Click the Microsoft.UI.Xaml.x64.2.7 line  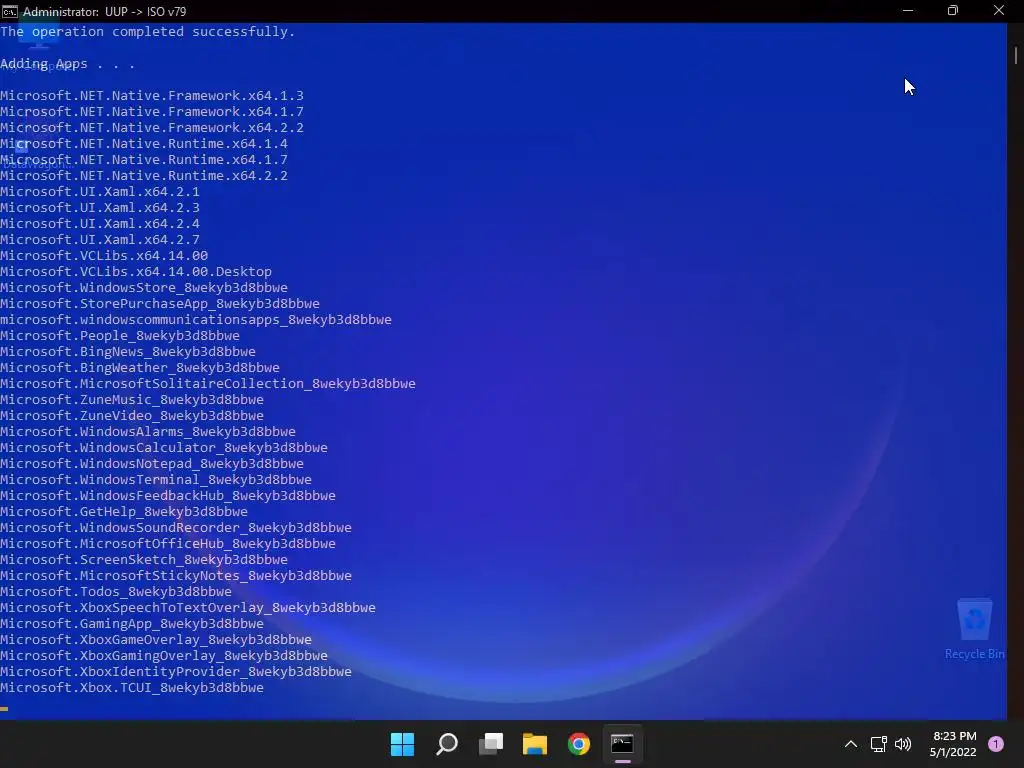click(x=100, y=240)
